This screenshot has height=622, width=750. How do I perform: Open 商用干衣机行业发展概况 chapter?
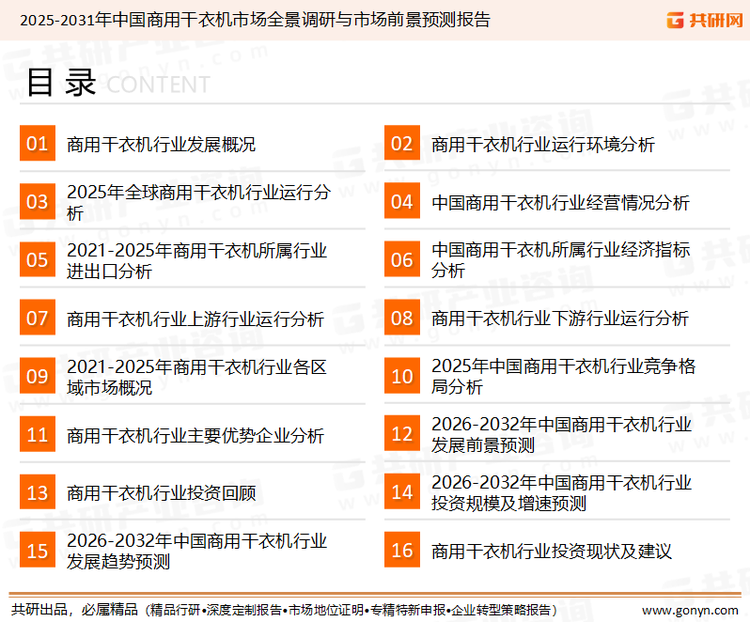[x=161, y=144]
